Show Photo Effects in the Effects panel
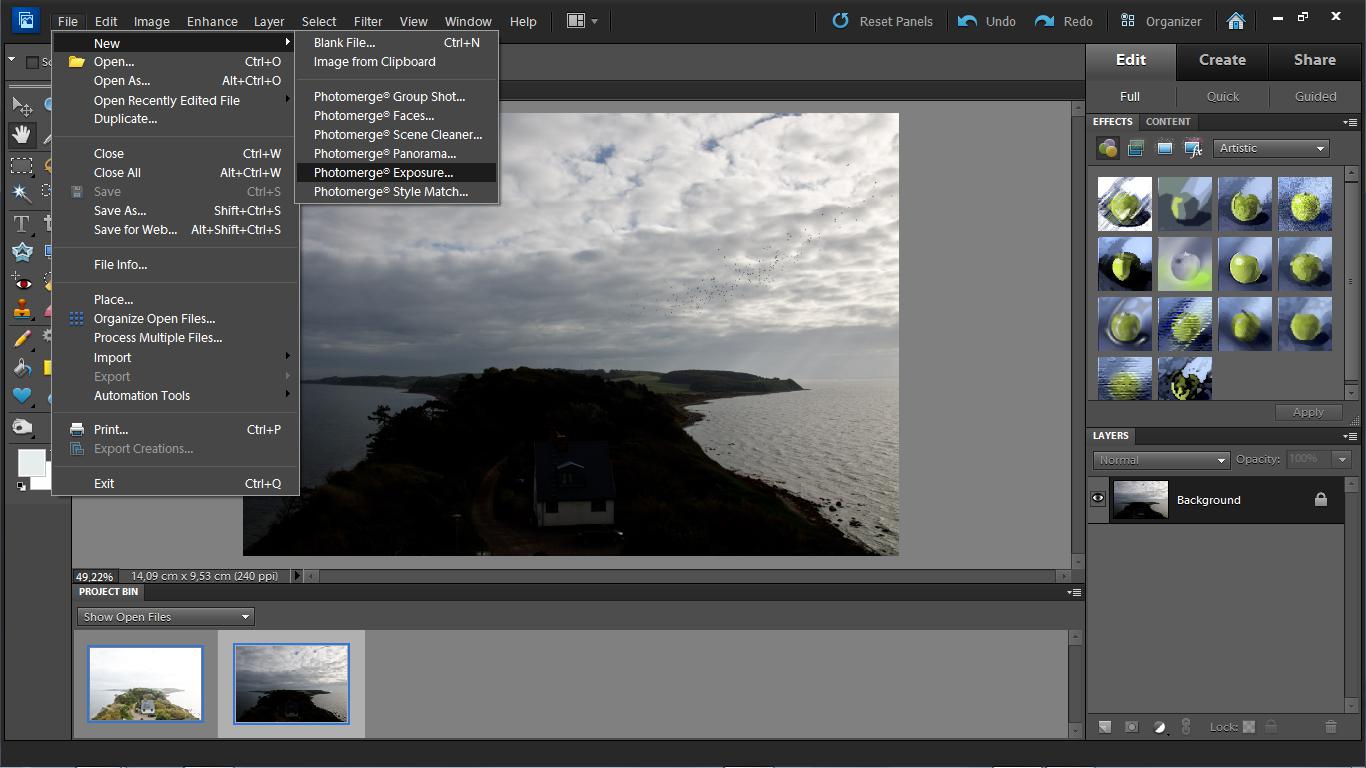This screenshot has height=768, width=1366. pos(1165,149)
